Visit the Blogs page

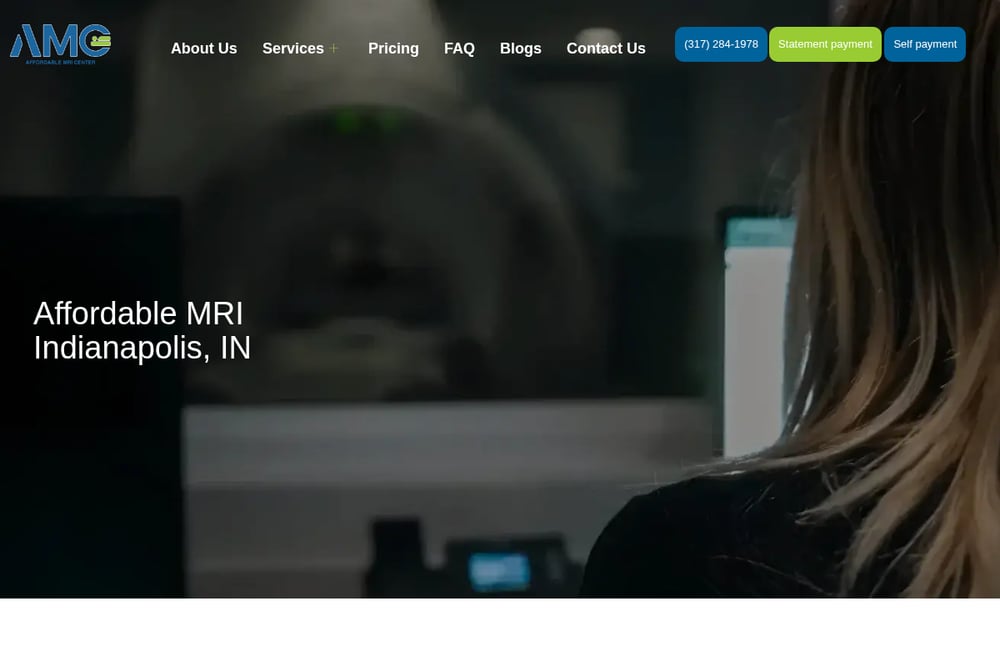[x=520, y=48]
